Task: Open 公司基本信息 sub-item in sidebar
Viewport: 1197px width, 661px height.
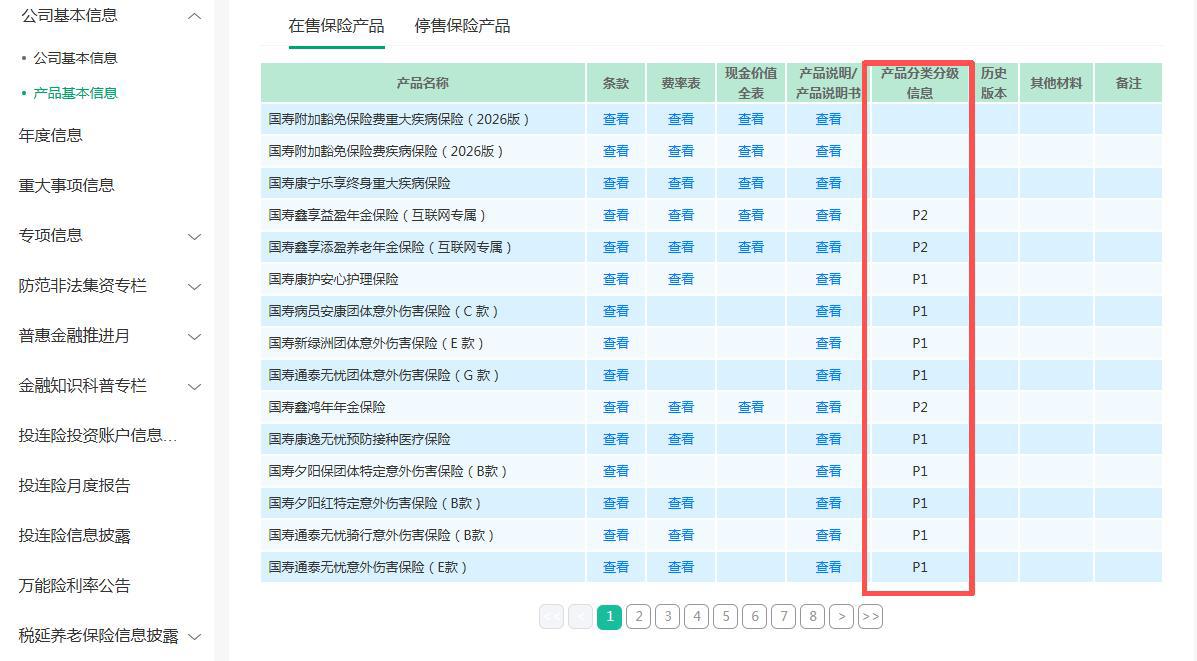Action: coord(75,58)
